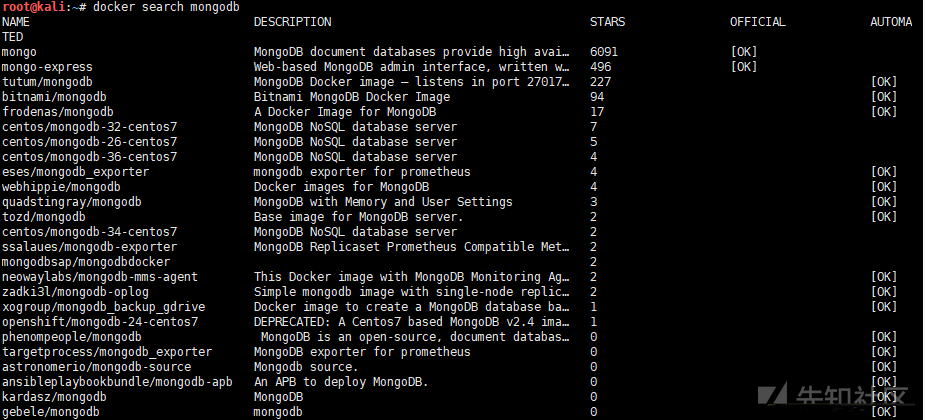Click the OFFICIAL column header
The image size is (925, 420).
click(757, 22)
